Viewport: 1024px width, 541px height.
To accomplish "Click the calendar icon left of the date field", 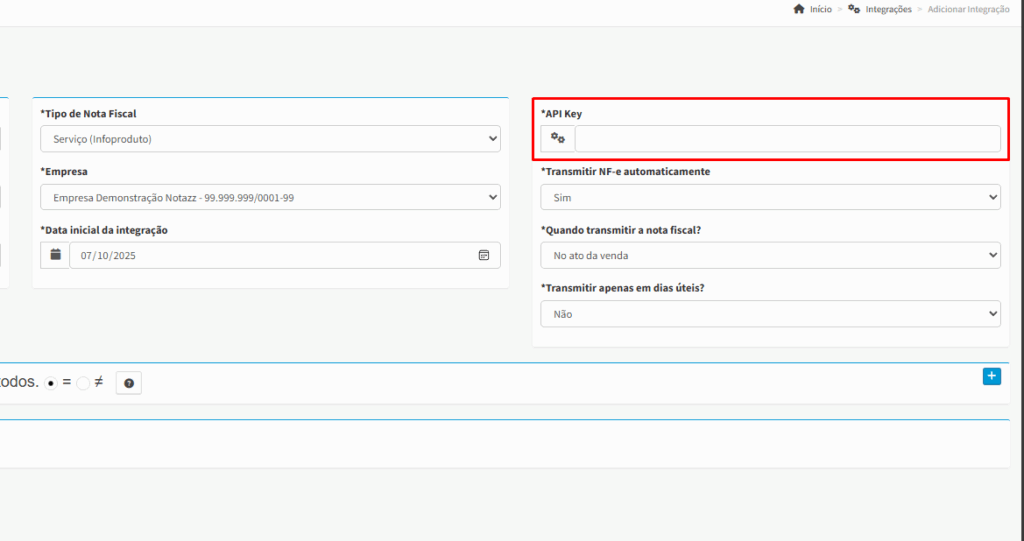I will click(x=56, y=255).
